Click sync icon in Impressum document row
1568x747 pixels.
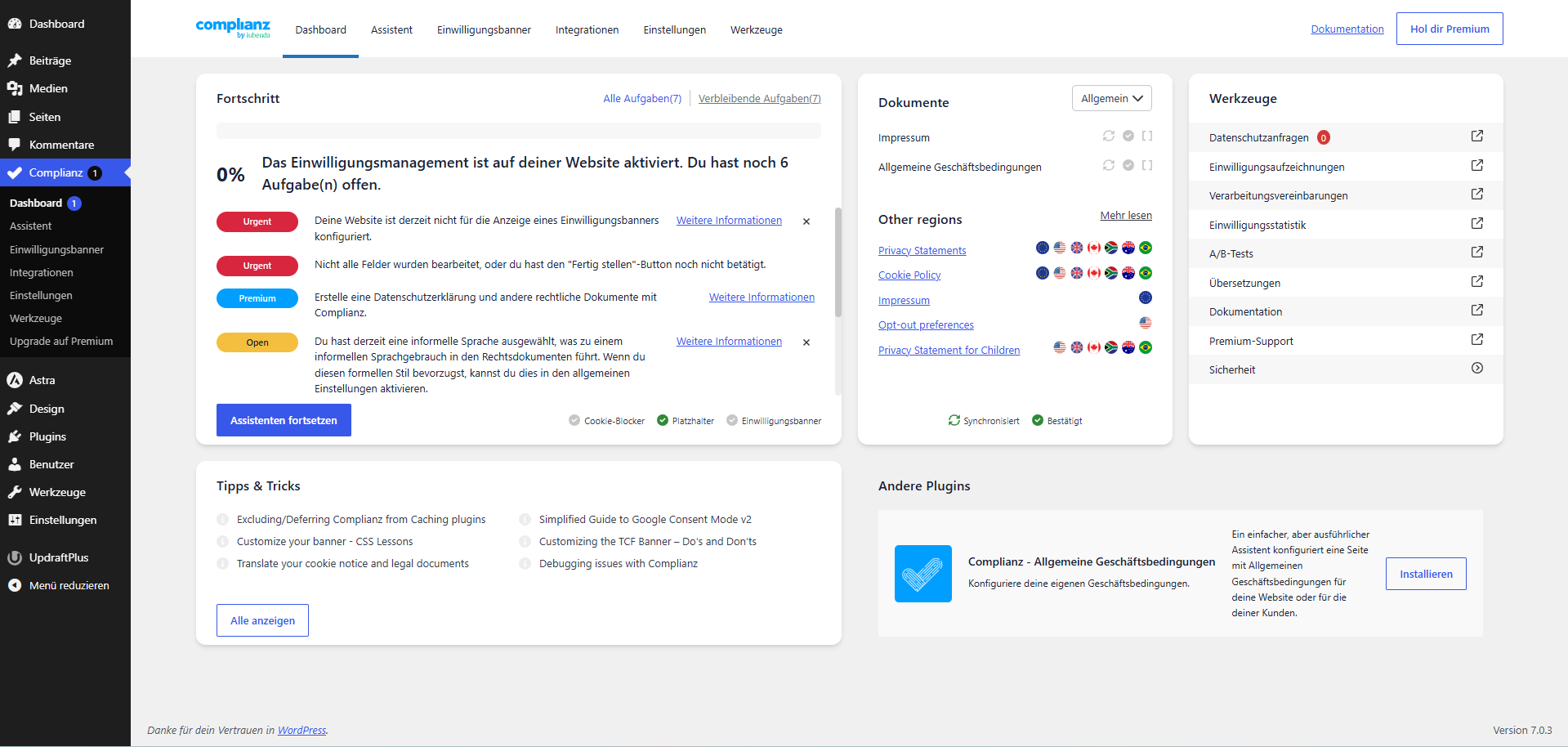(1109, 136)
